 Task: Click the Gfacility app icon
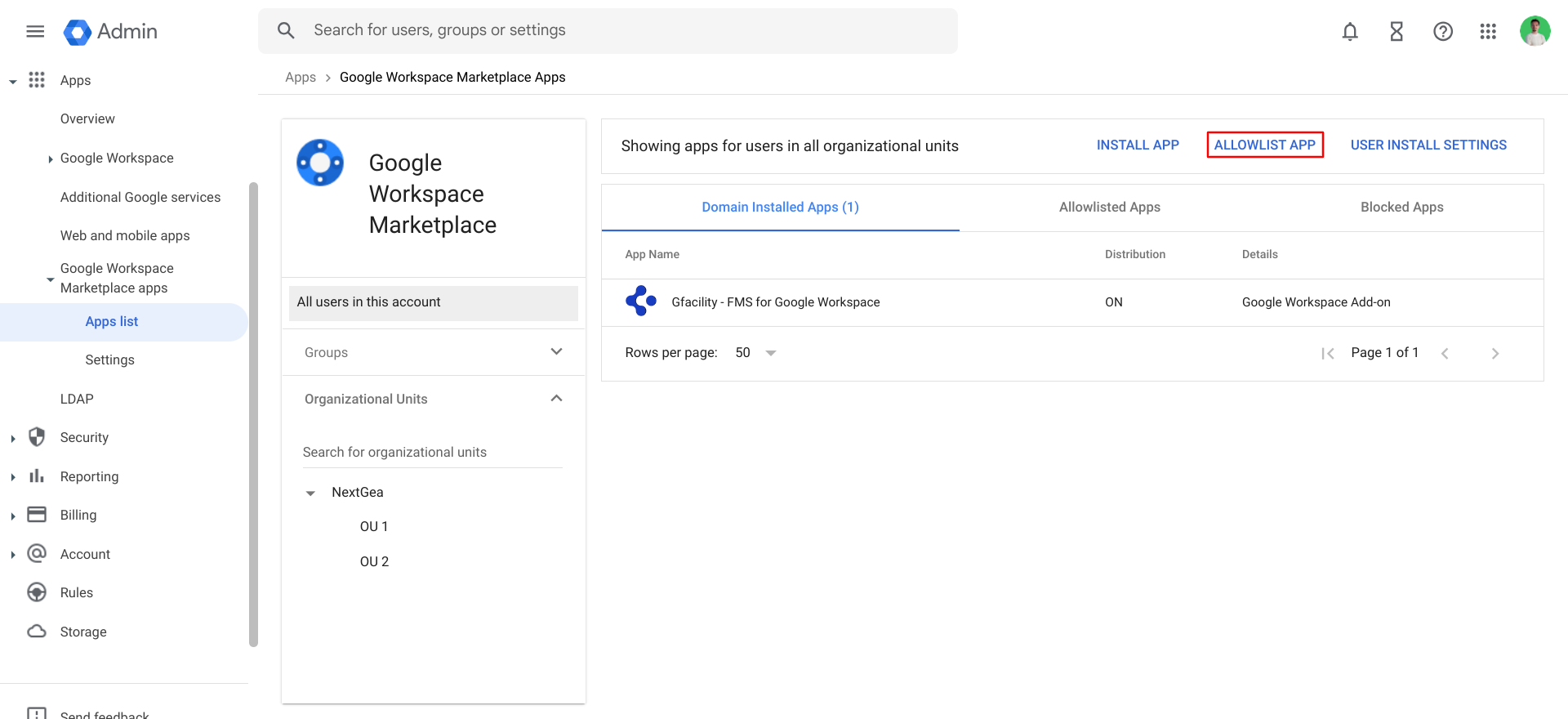[641, 301]
